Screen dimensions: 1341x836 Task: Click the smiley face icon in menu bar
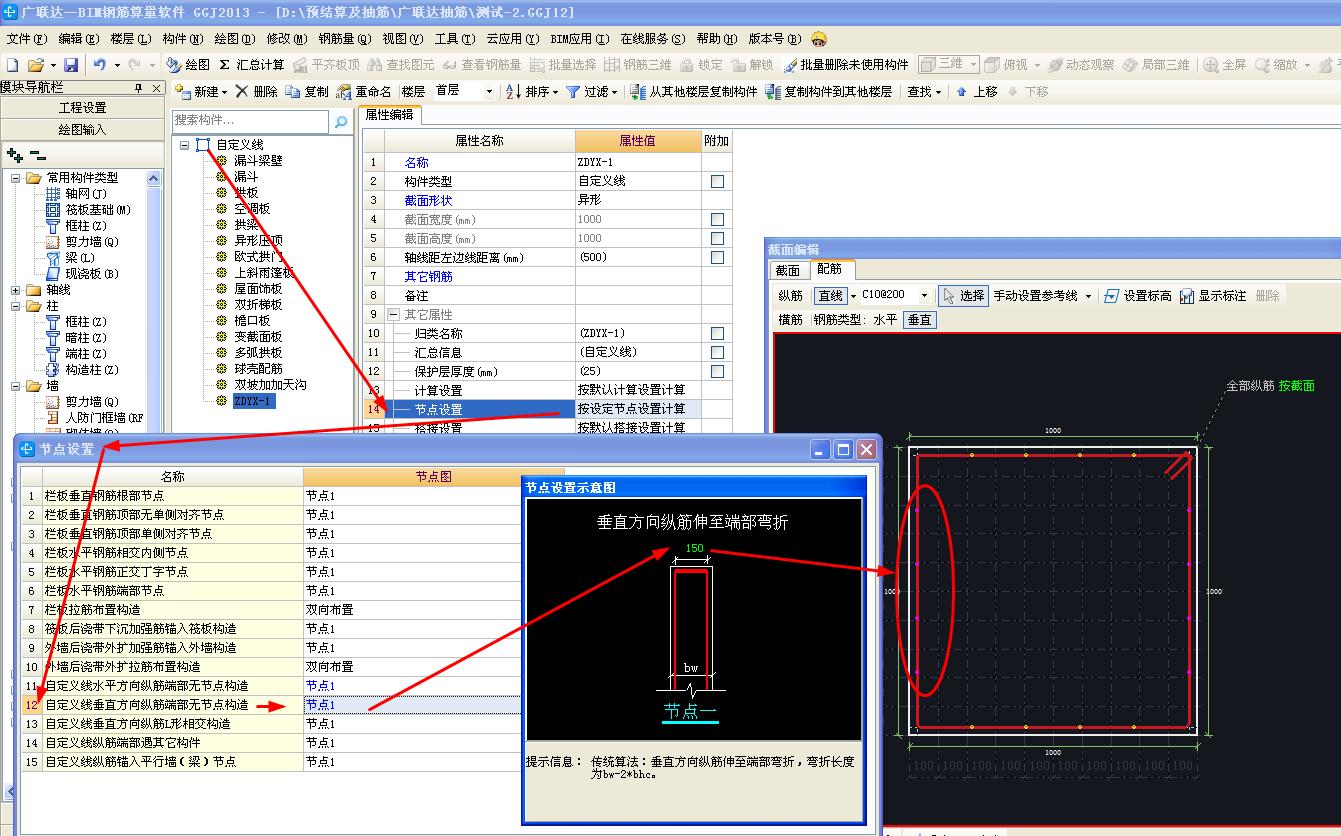tap(819, 39)
